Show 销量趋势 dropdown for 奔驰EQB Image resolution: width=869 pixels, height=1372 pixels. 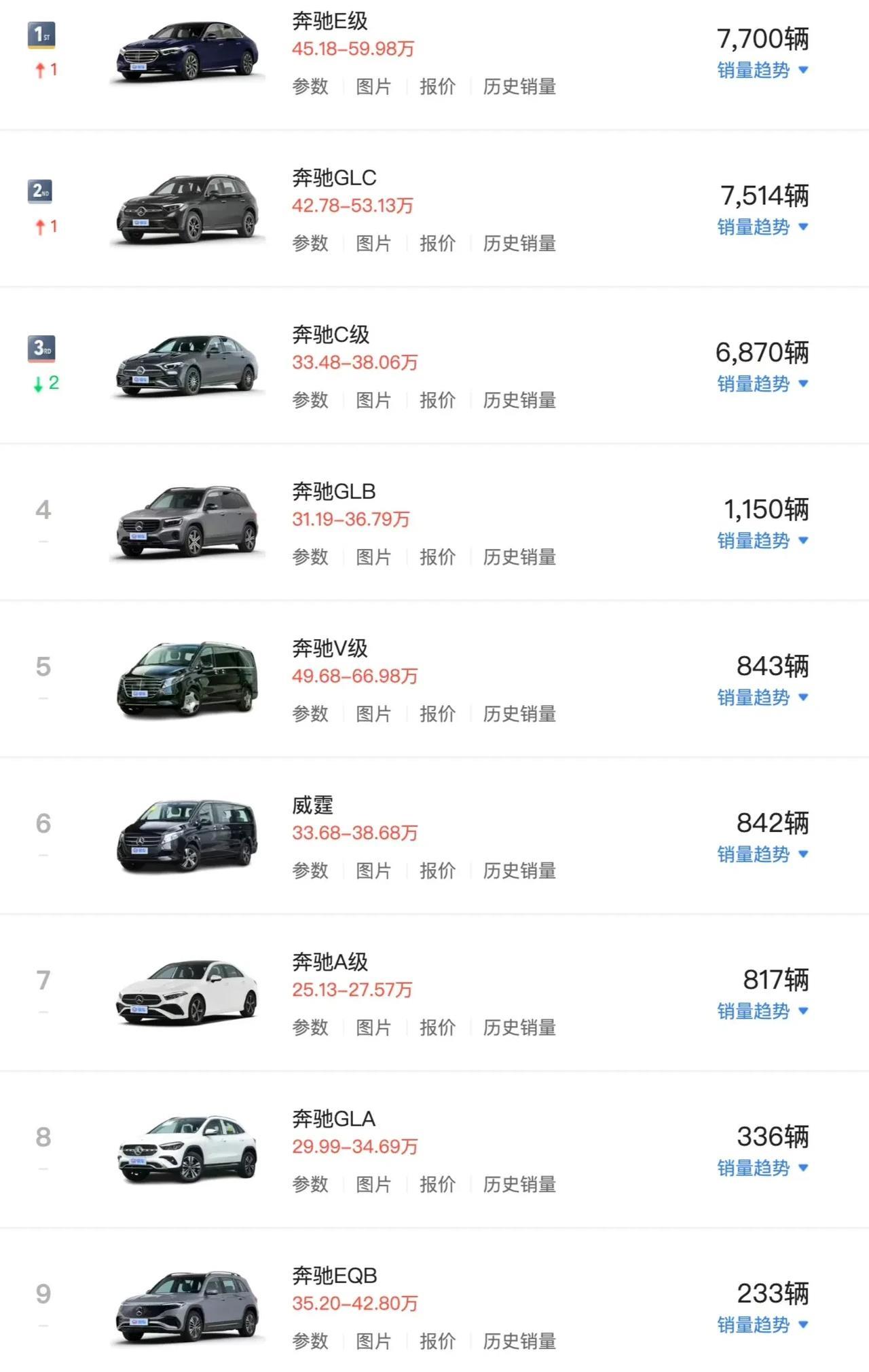click(x=762, y=1325)
